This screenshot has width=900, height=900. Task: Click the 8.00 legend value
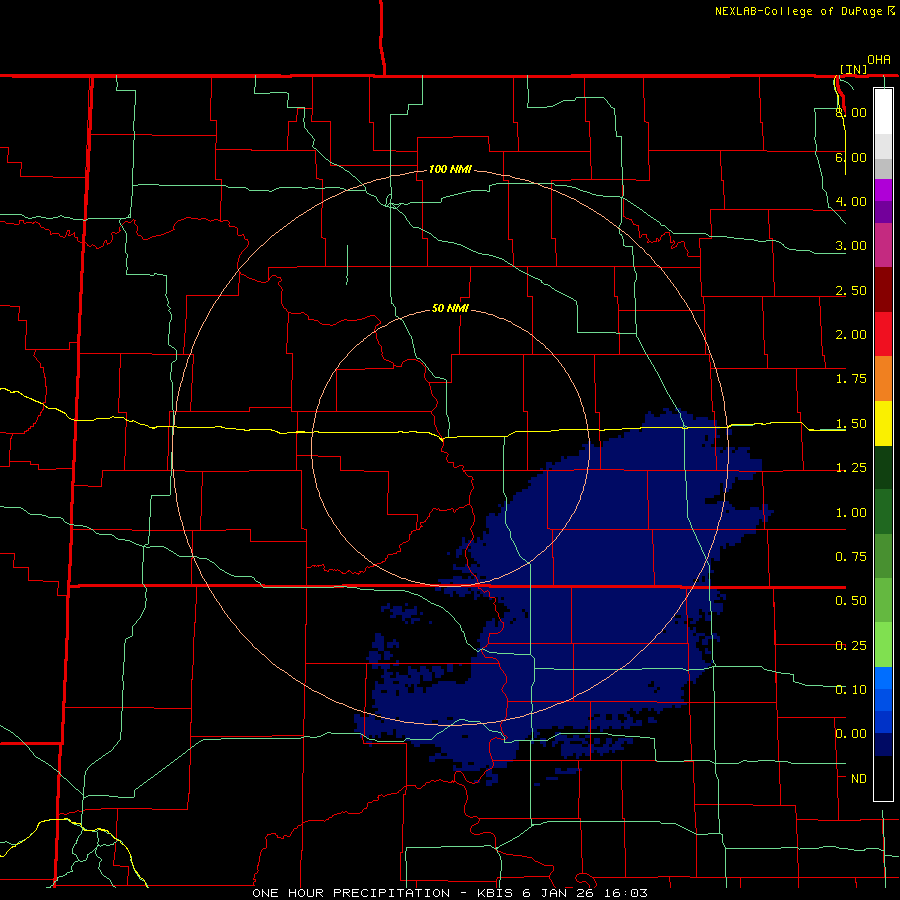[x=851, y=112]
